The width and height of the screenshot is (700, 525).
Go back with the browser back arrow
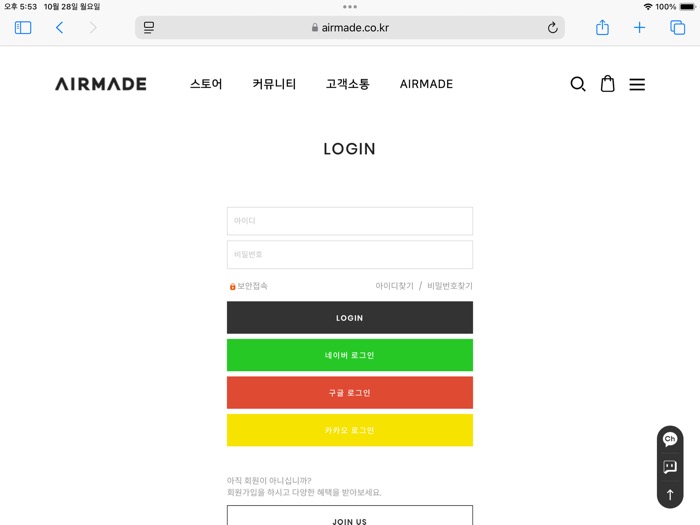[59, 28]
